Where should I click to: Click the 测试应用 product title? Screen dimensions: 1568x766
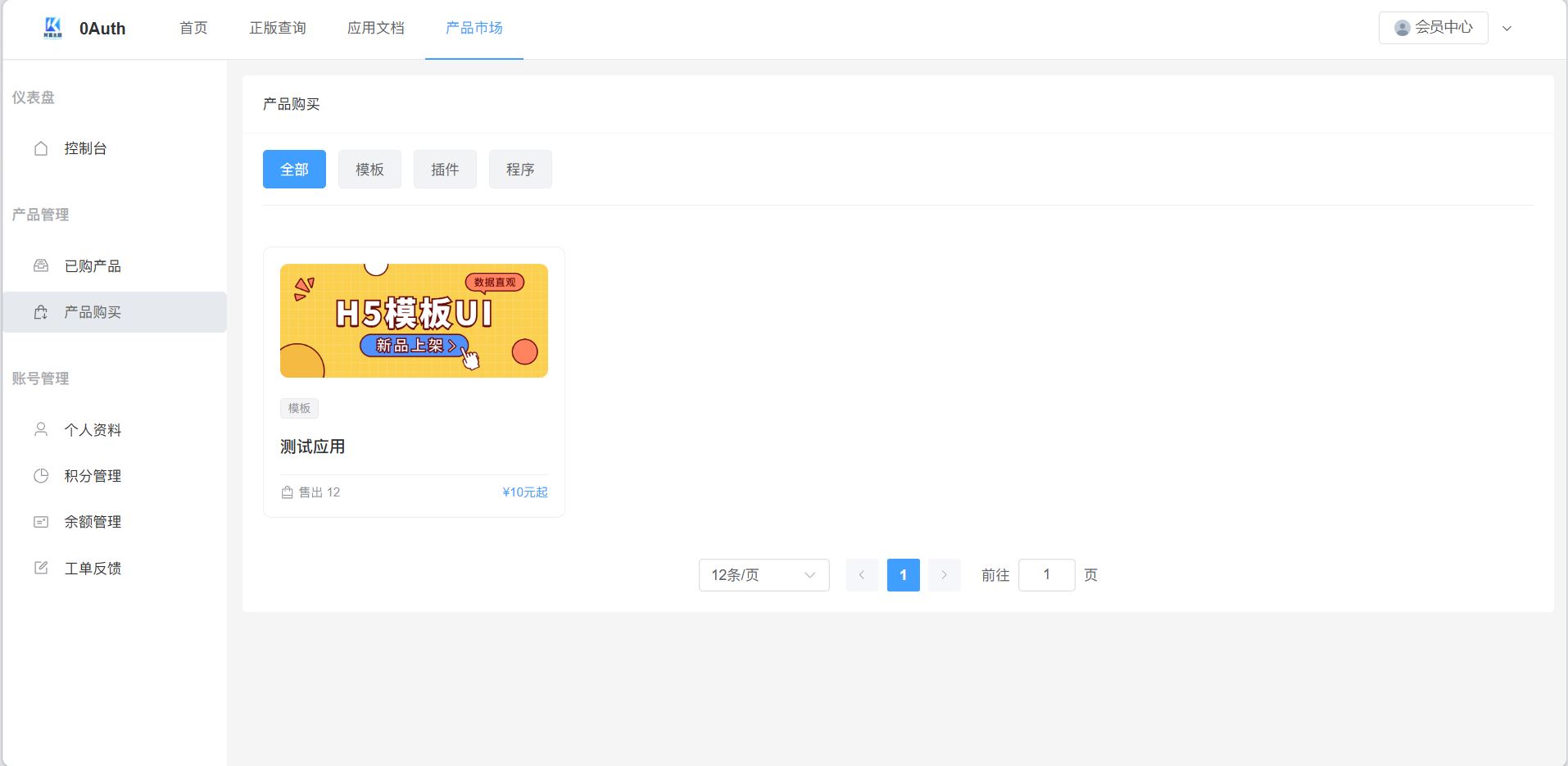coord(312,446)
